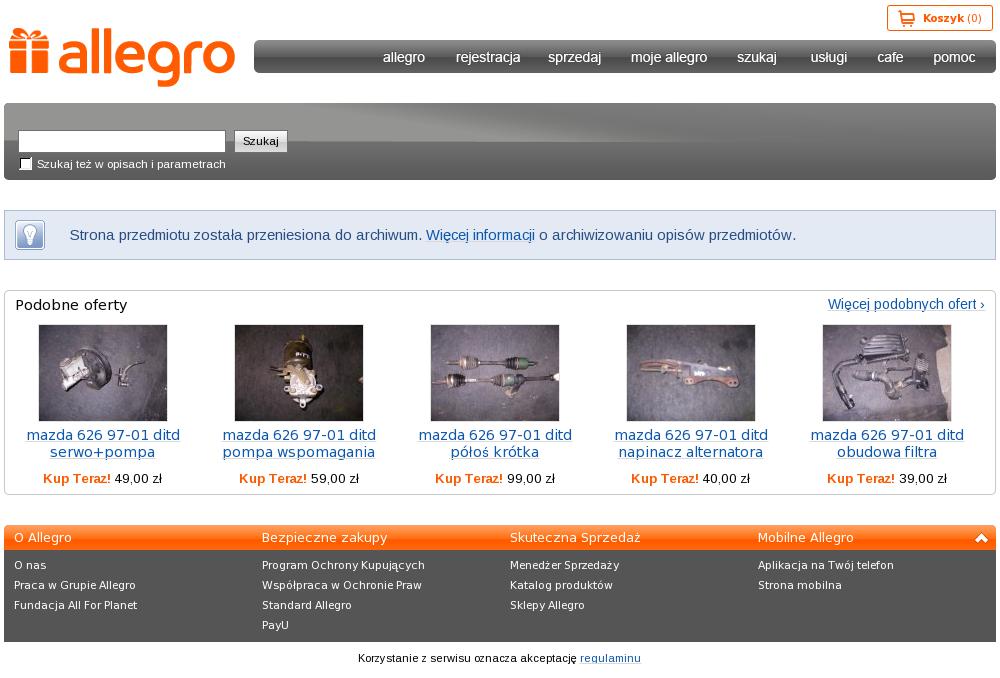Screen dimensions: 1000x678
Task: Enable searching in descriptions and parameters
Action: point(26,164)
